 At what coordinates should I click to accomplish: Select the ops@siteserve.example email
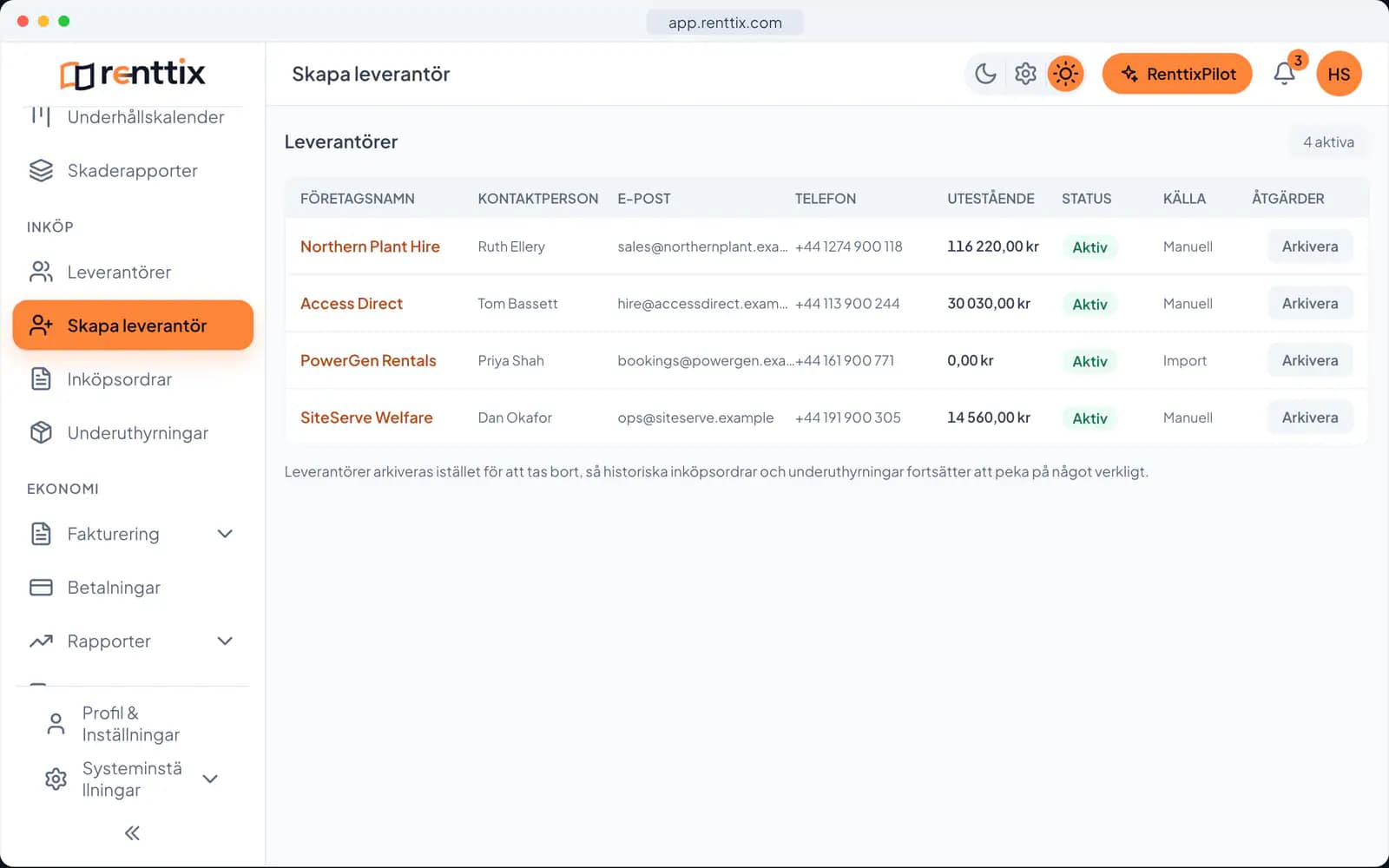pyautogui.click(x=695, y=418)
